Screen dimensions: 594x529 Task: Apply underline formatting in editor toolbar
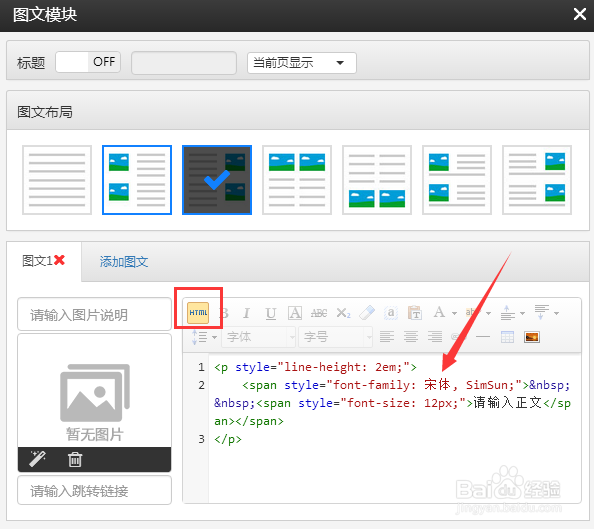coord(270,313)
